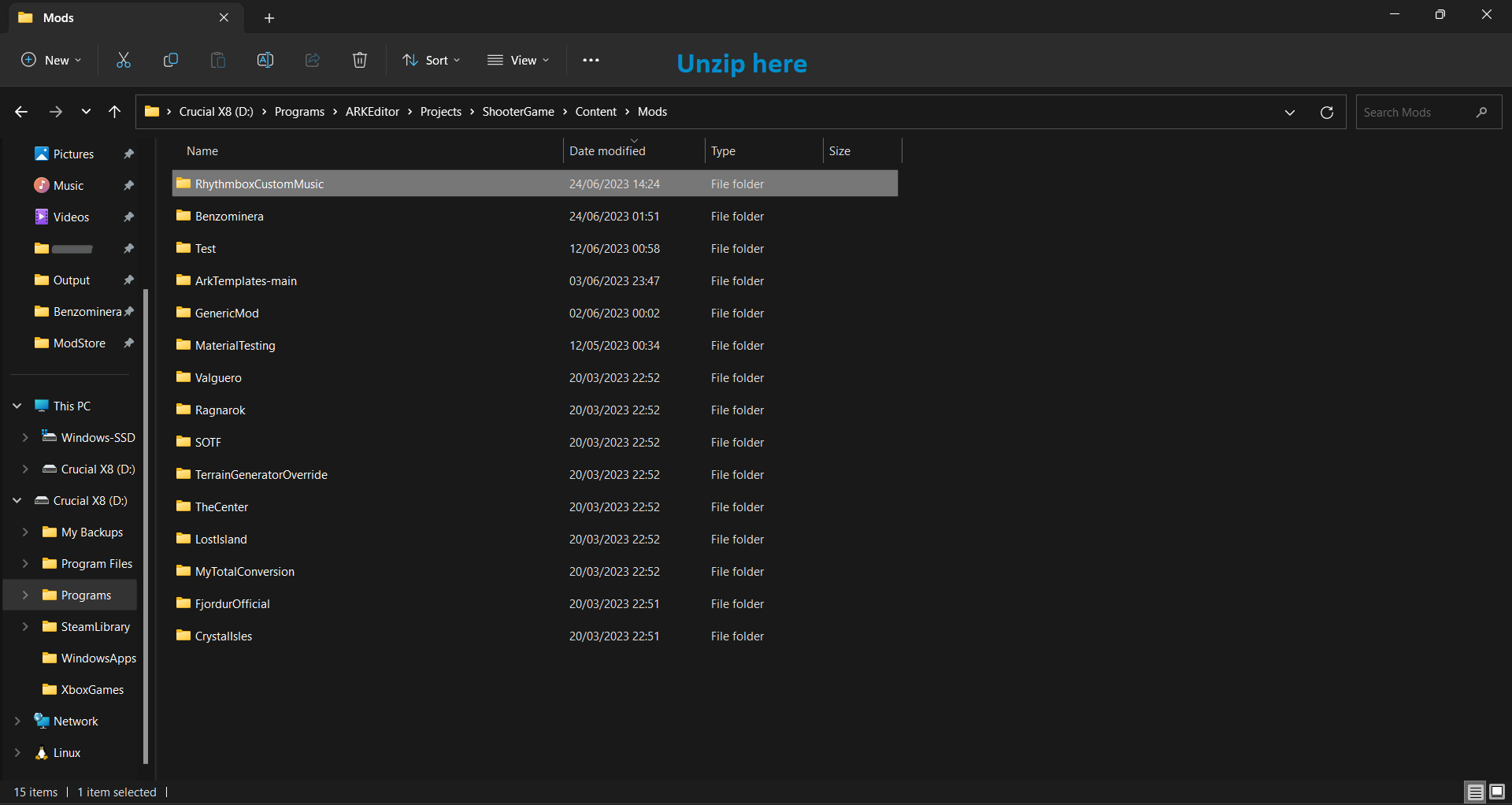
Task: Go up one folder level
Action: (x=115, y=112)
